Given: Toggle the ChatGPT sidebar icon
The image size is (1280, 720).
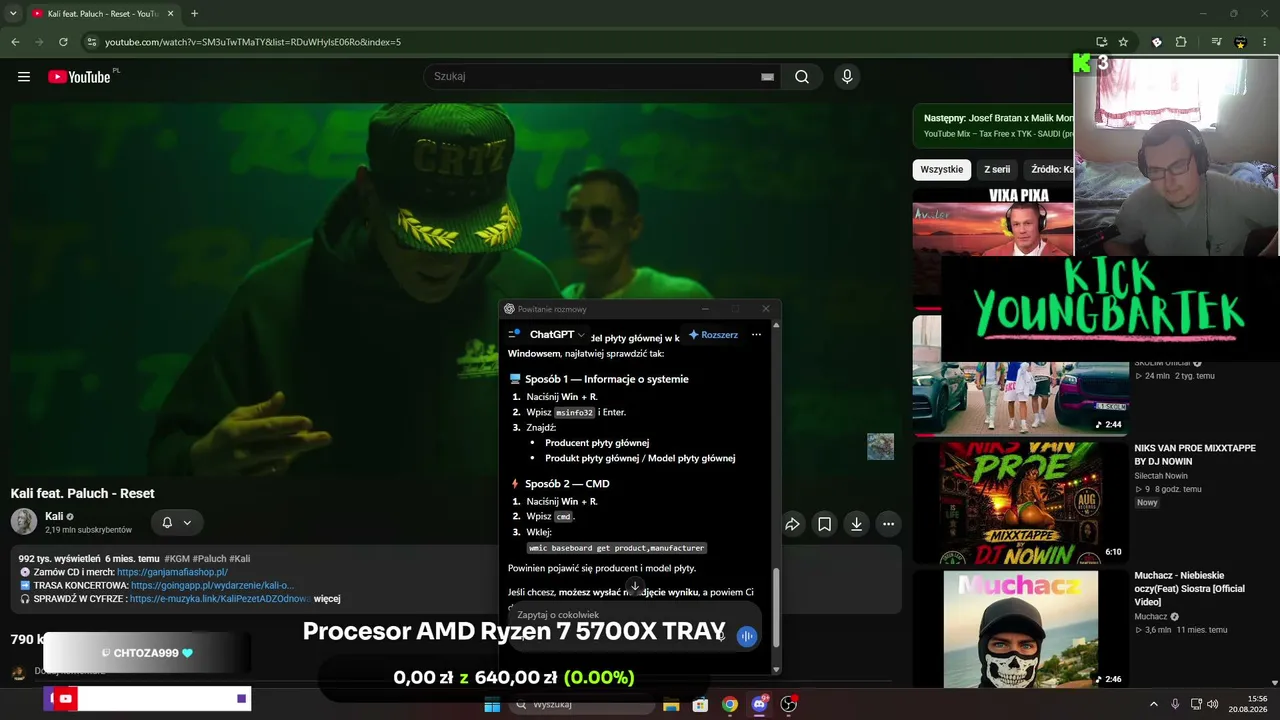Looking at the screenshot, I should click(514, 334).
